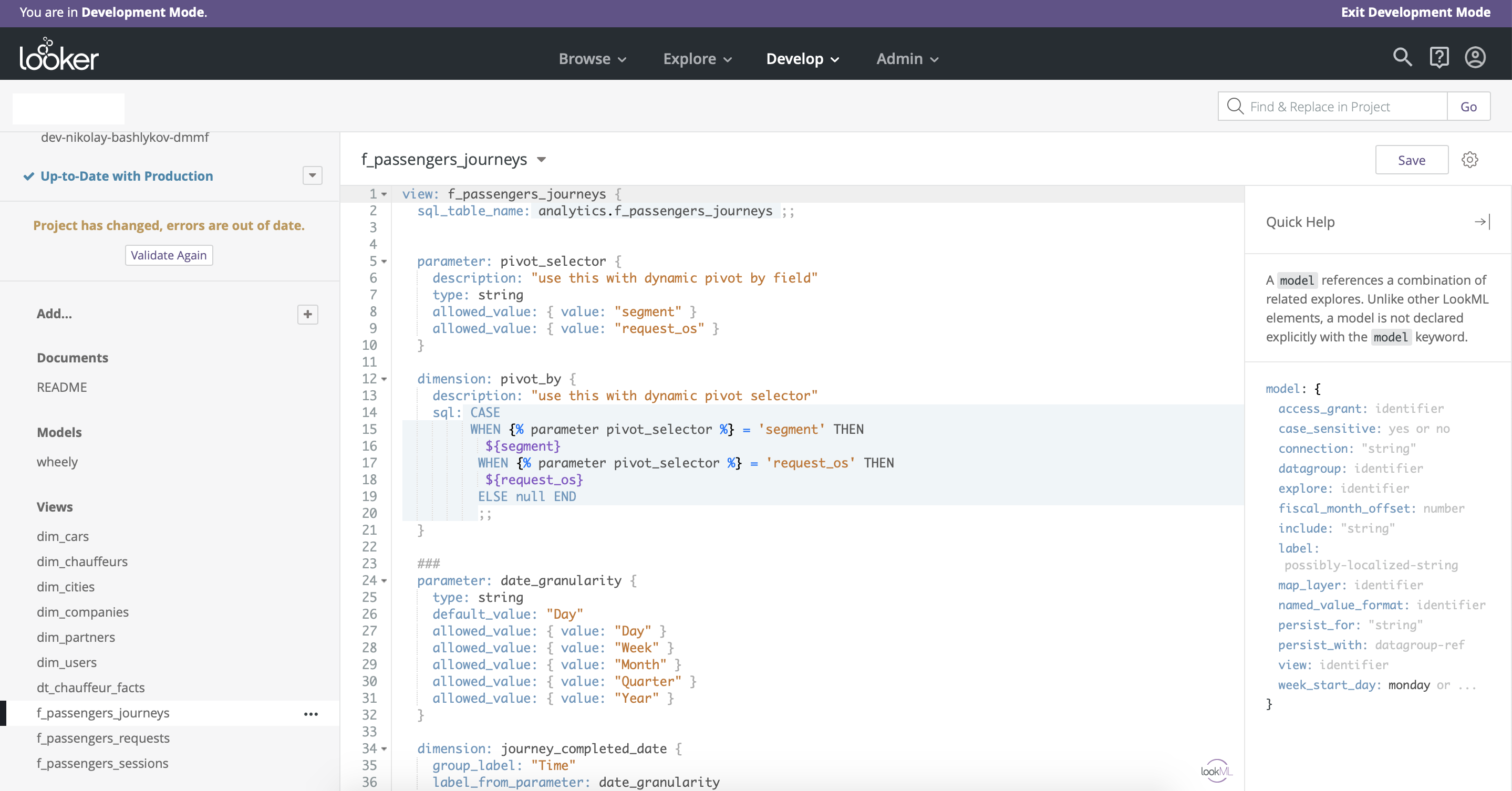
Task: Open the search magnifier icon in navbar
Action: click(1402, 57)
